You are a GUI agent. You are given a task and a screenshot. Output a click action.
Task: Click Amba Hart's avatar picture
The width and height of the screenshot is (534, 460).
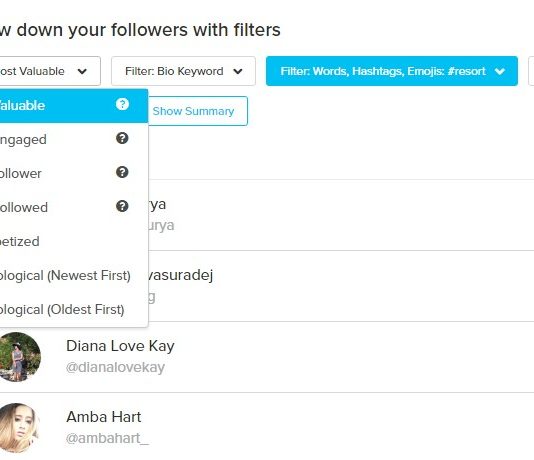coord(19,428)
